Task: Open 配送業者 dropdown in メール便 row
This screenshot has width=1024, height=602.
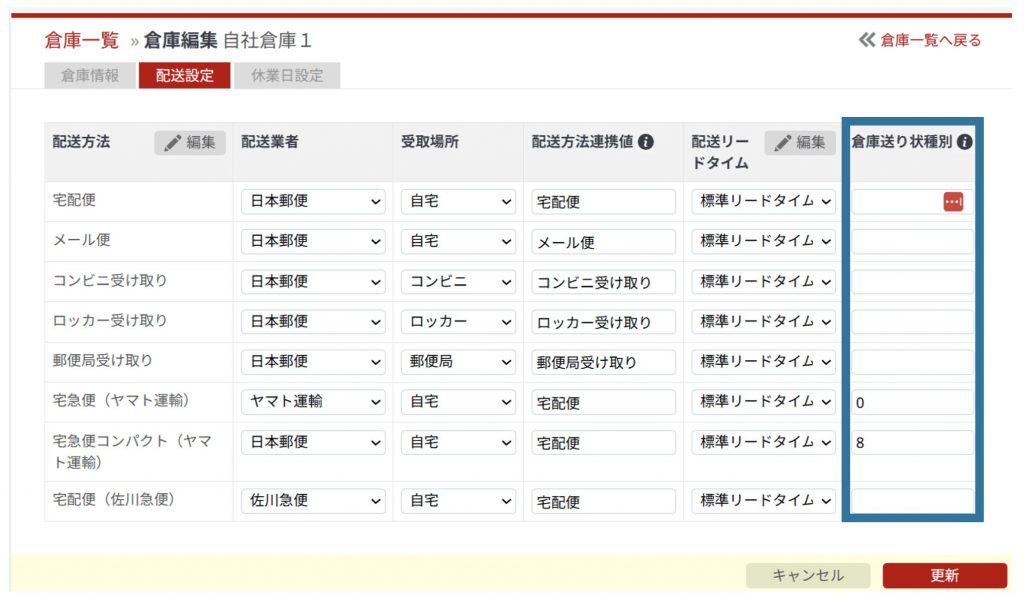Action: tap(313, 242)
